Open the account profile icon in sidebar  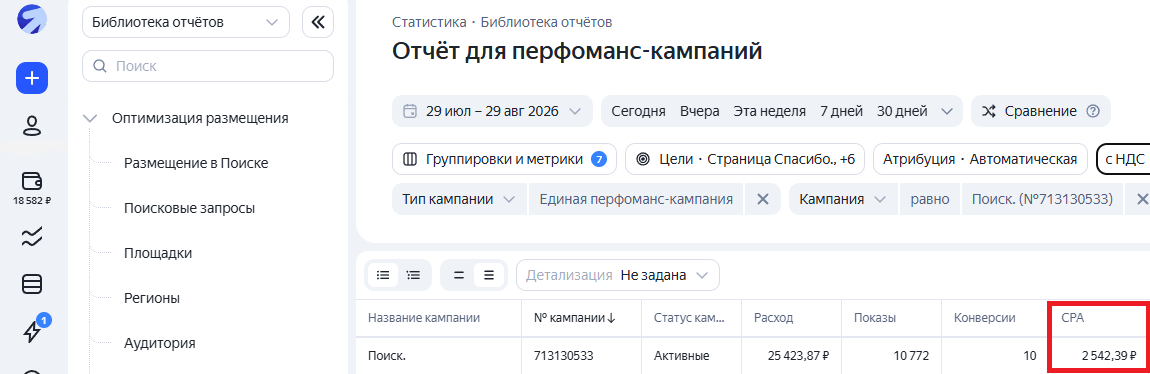(32, 126)
